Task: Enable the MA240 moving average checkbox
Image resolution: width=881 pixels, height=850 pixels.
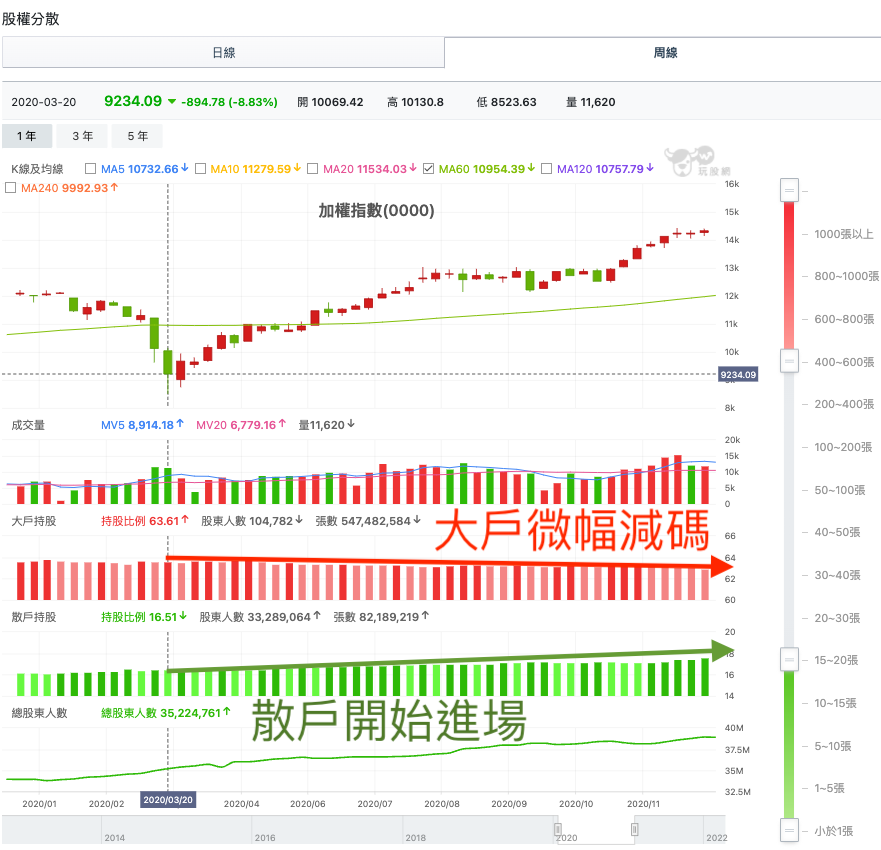Action: pyautogui.click(x=10, y=188)
